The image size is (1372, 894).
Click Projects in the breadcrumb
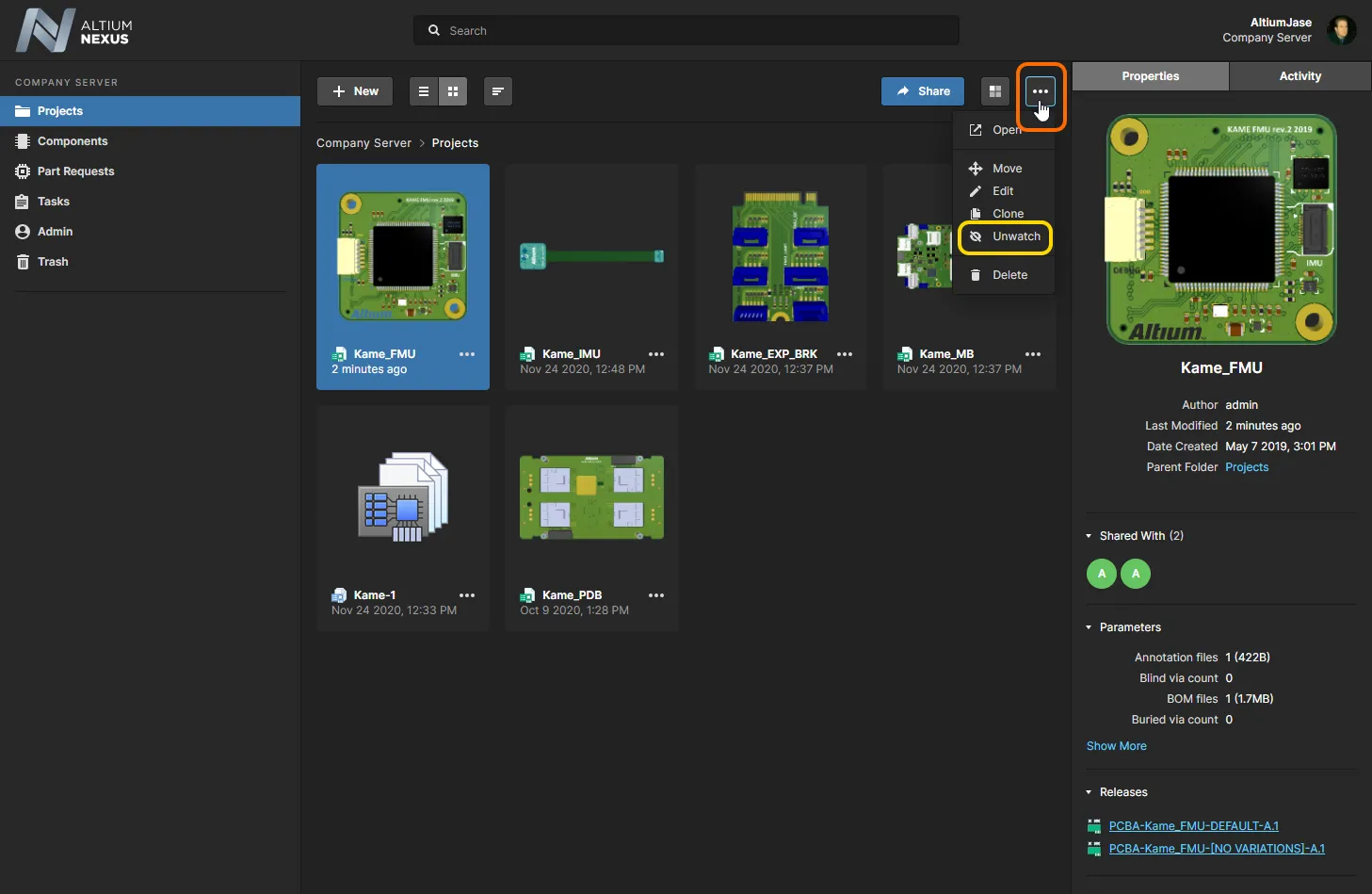455,143
